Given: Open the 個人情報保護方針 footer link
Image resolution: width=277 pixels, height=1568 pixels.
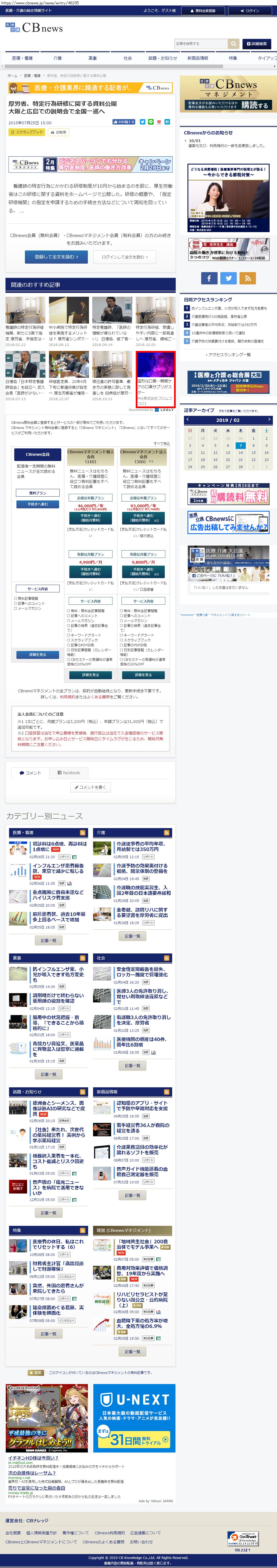Looking at the screenshot, I should (x=41, y=1533).
